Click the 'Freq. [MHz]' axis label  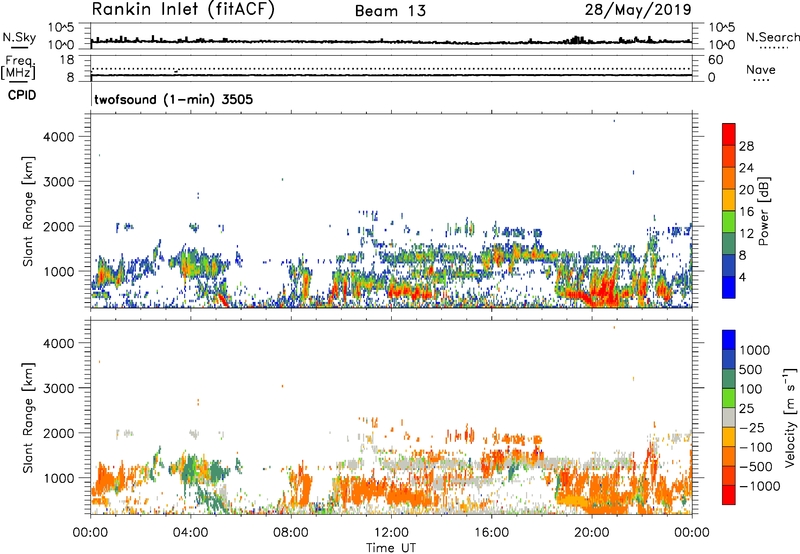[18, 67]
